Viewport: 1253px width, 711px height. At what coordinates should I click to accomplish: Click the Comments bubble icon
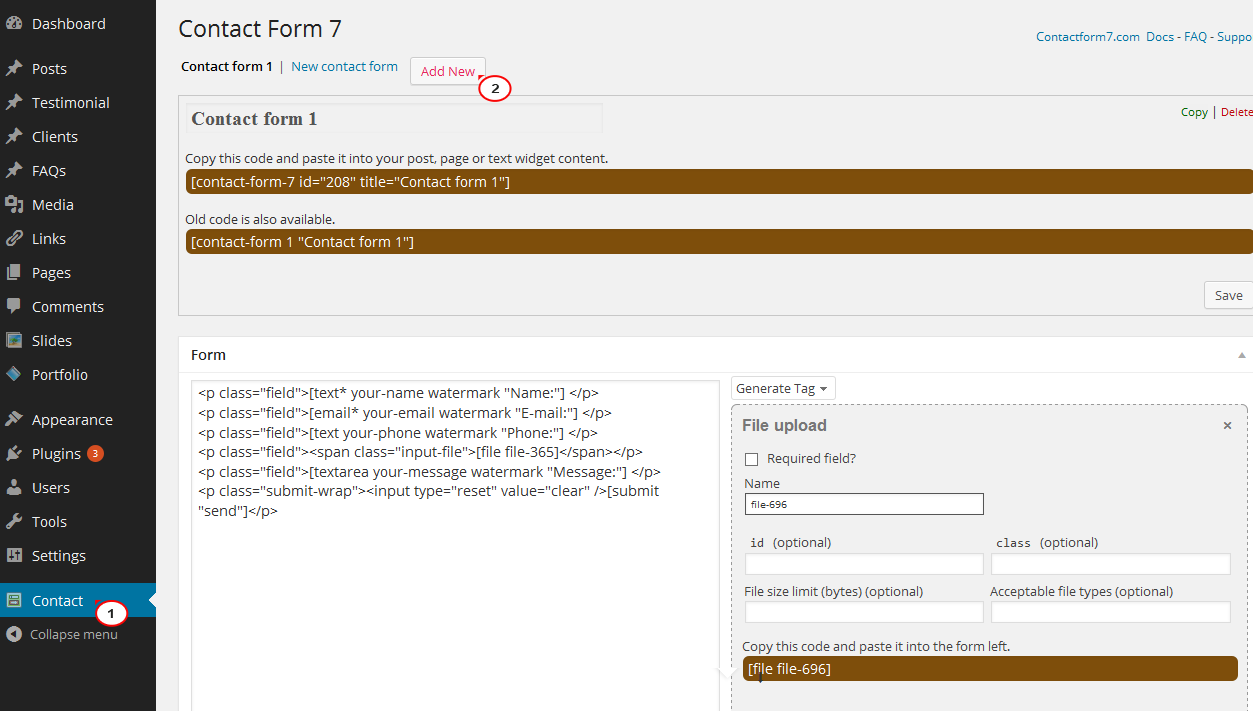tap(14, 307)
